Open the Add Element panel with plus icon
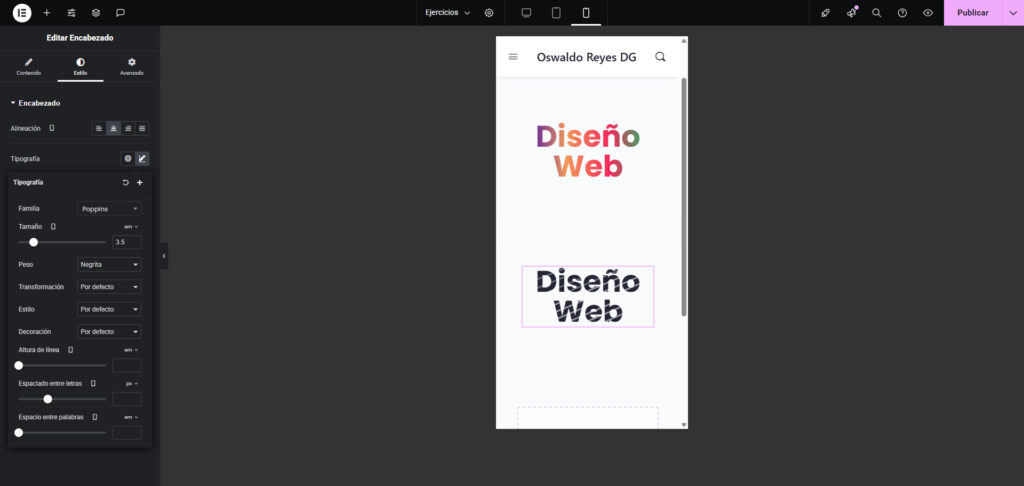This screenshot has width=1024, height=486. [46, 13]
